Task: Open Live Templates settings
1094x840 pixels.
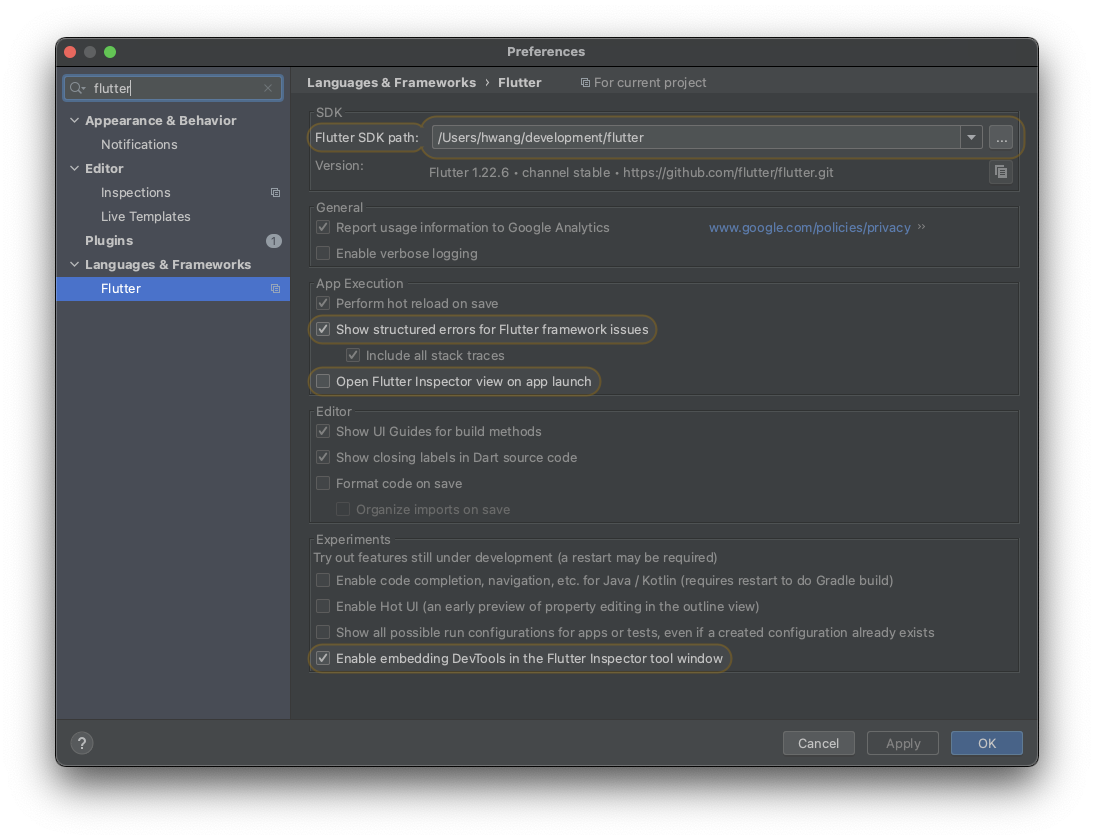Action: click(145, 216)
